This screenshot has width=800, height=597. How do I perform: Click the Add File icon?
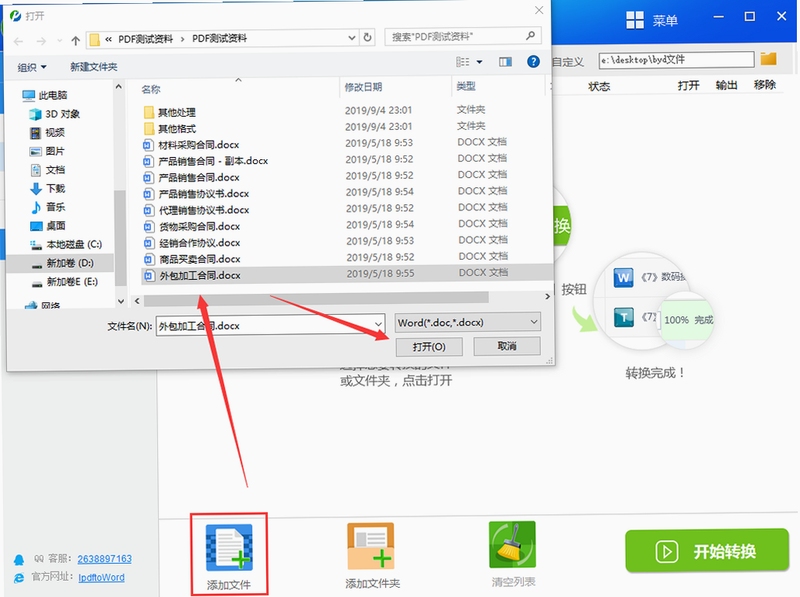coord(229,547)
